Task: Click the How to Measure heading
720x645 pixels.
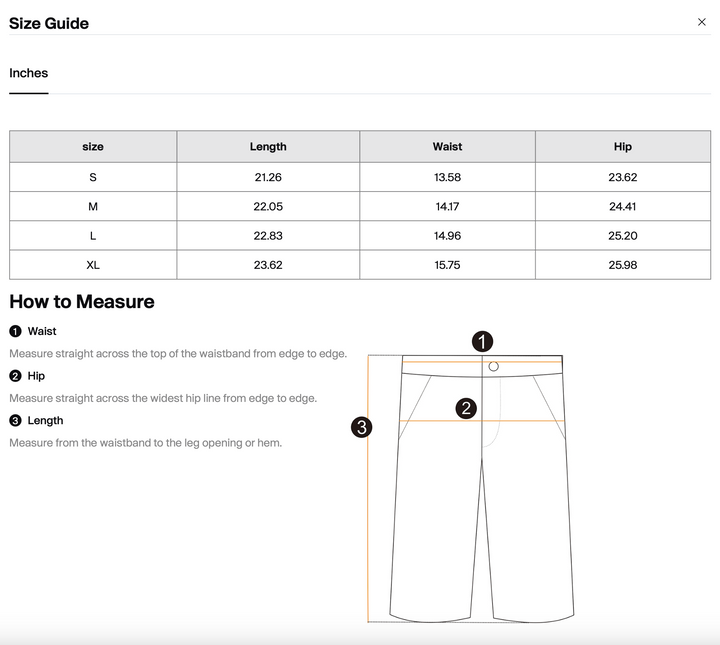Action: tap(82, 302)
